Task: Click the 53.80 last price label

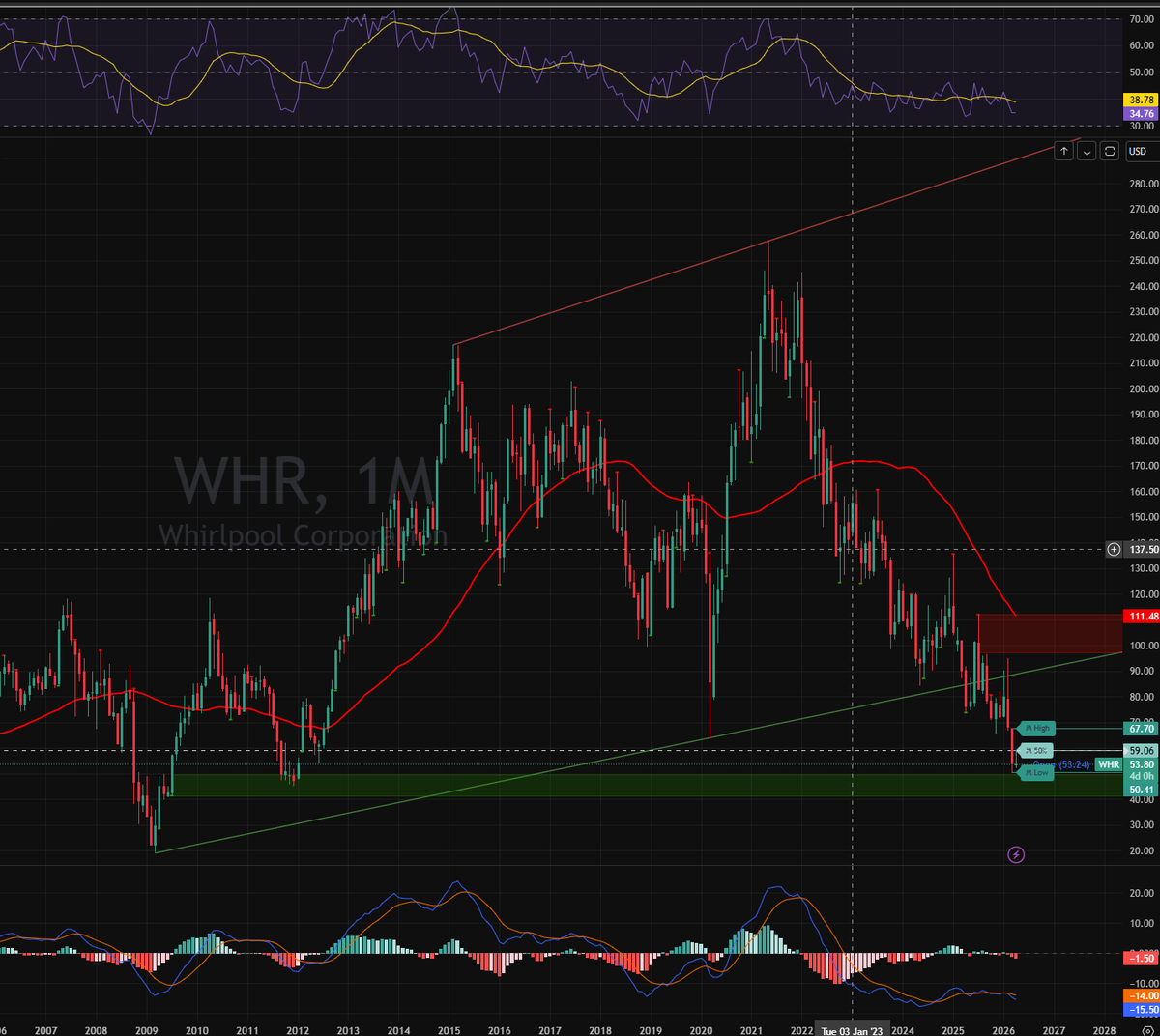Action: click(1142, 764)
